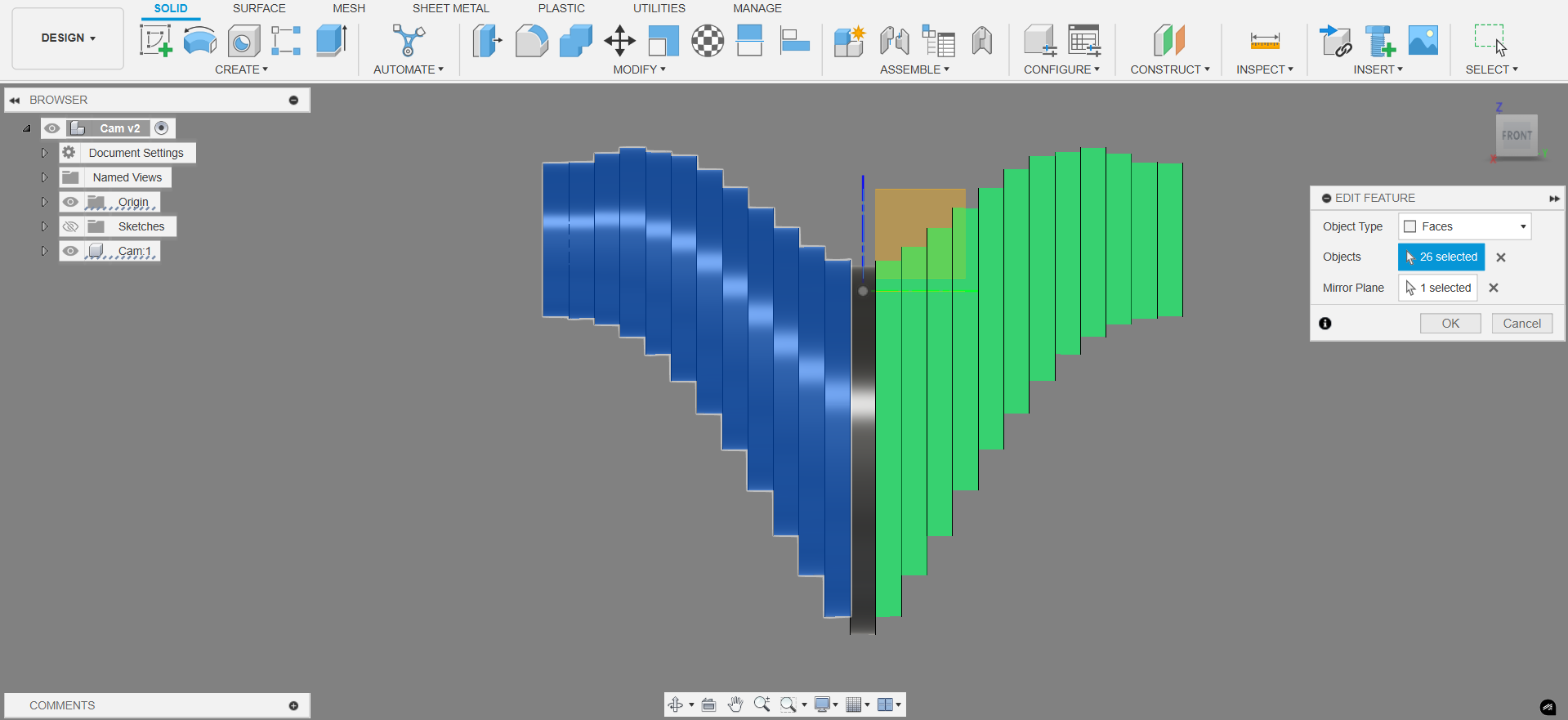
Task: Hide the Cam:1 component
Action: click(x=70, y=251)
